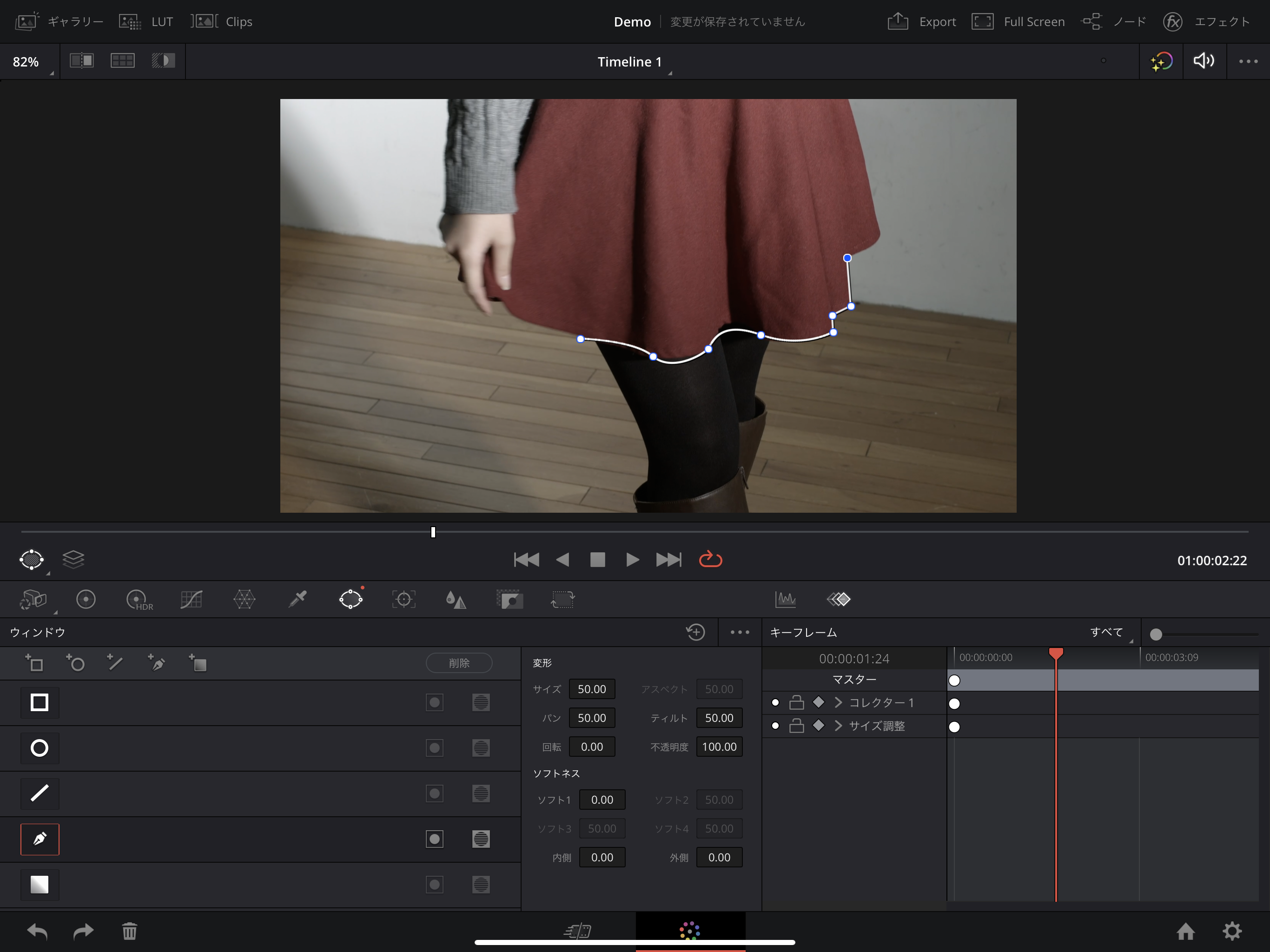This screenshot has height=952, width=1270.
Task: Expand the コレクター 1 keyframe track
Action: point(838,702)
